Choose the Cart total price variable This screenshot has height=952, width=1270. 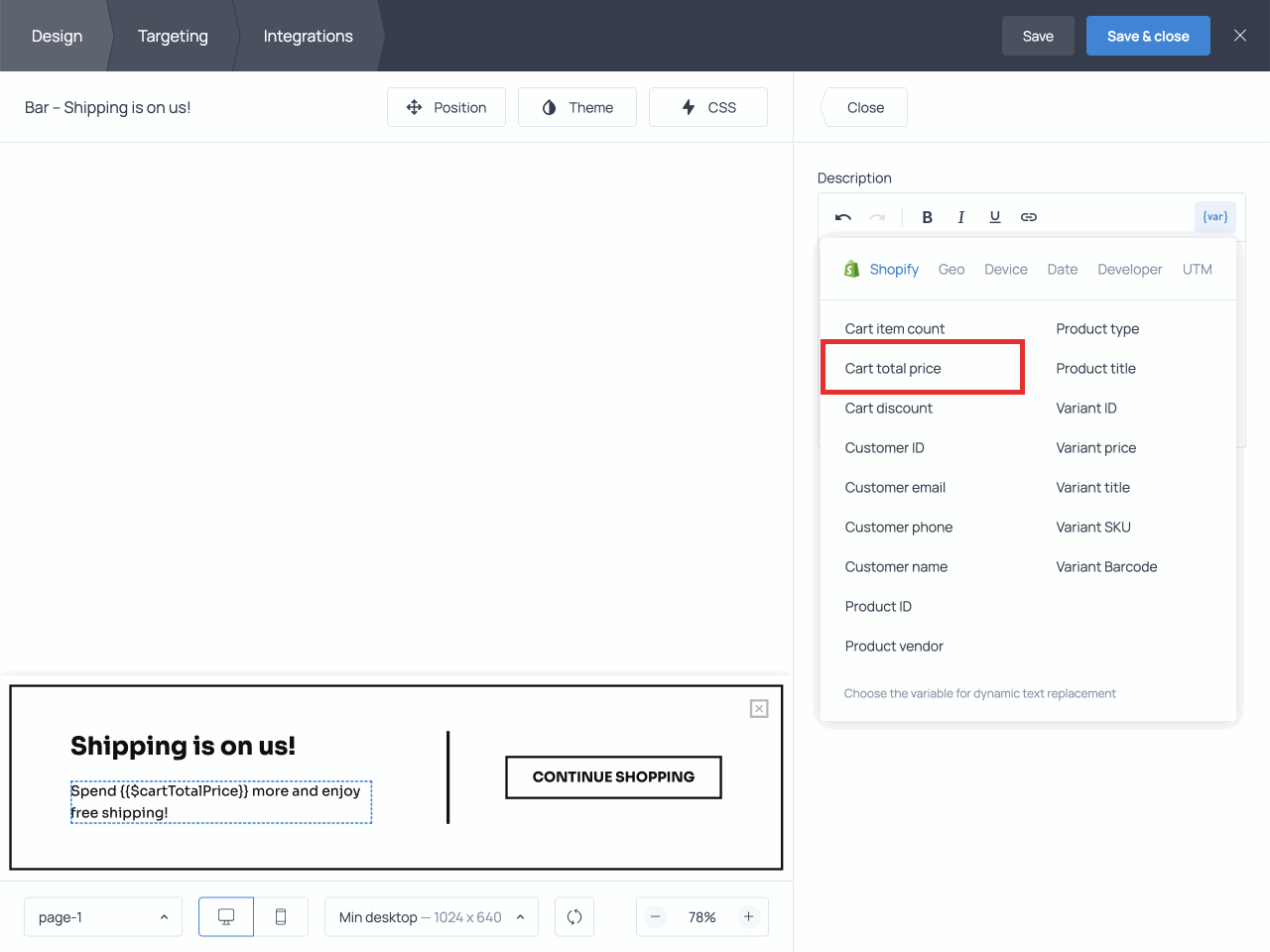pyautogui.click(x=893, y=369)
